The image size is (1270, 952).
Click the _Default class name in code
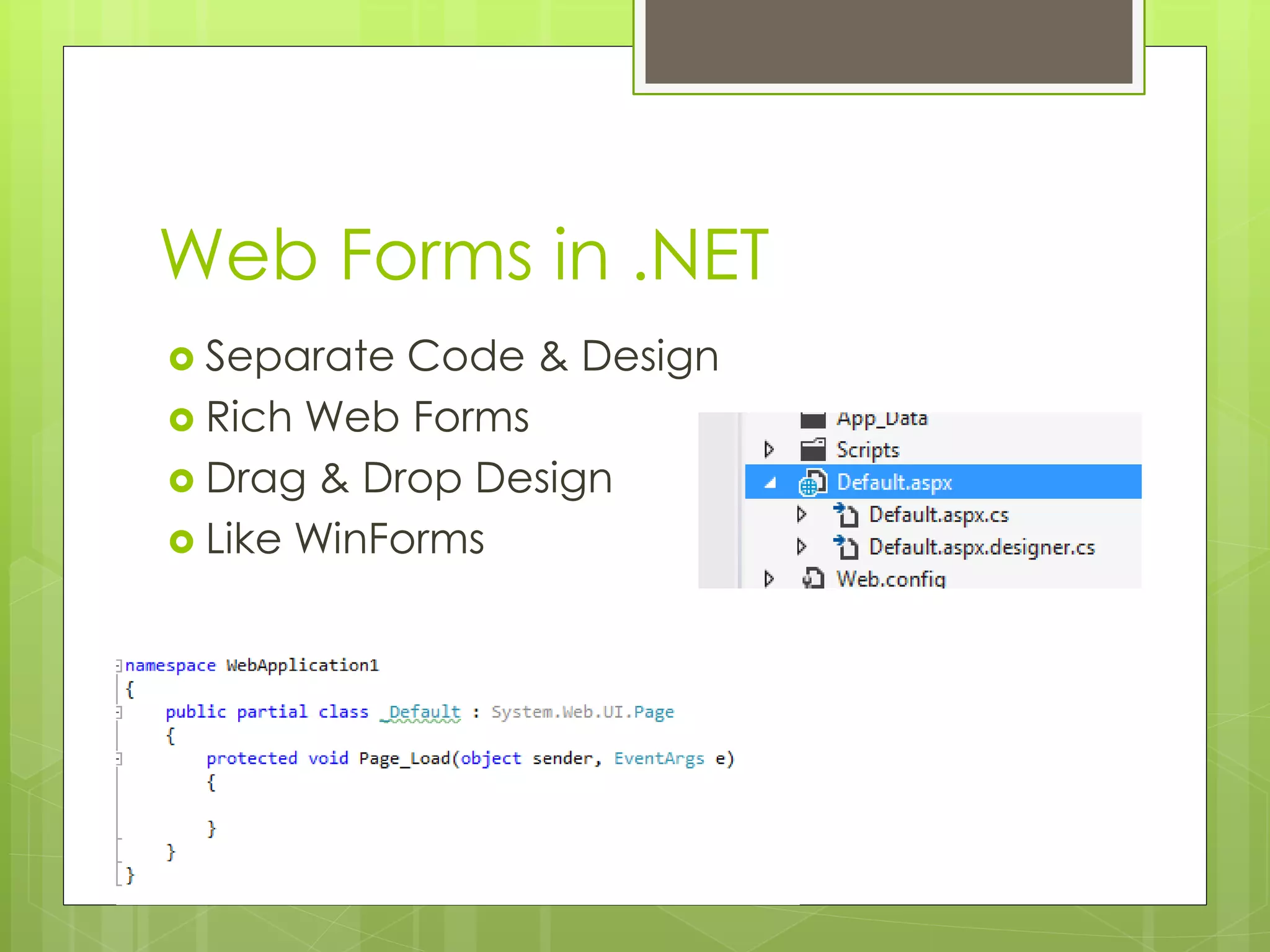click(421, 712)
